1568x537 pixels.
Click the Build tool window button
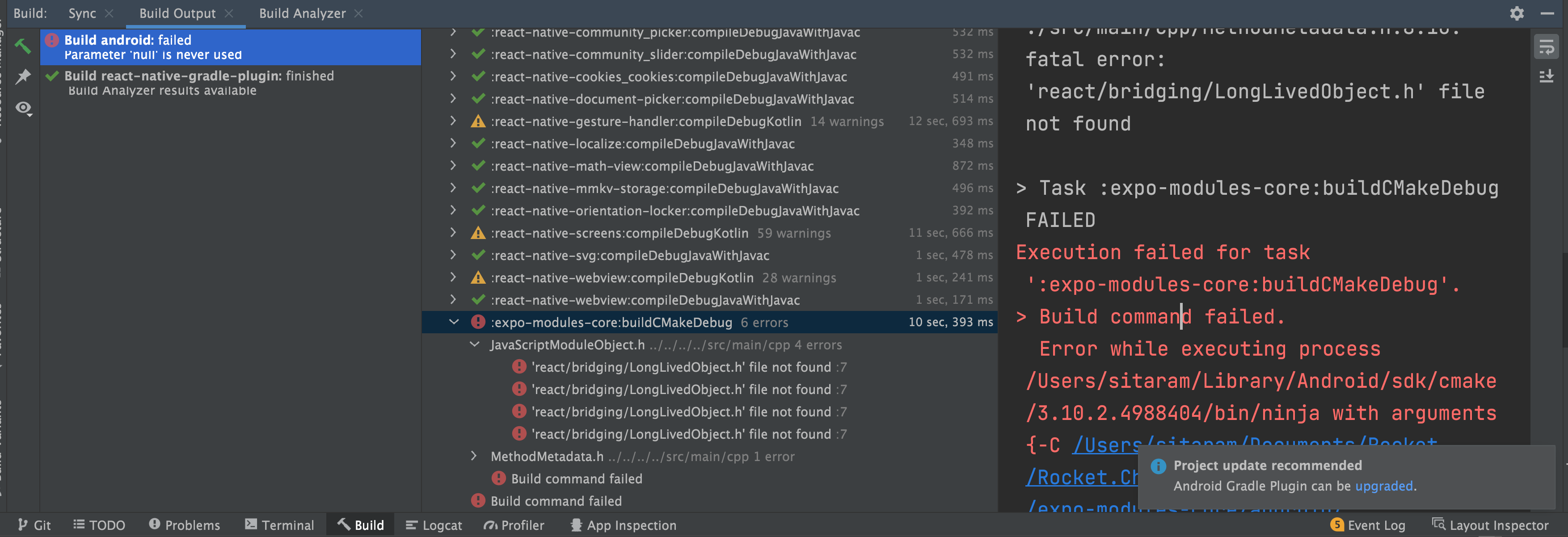click(360, 525)
